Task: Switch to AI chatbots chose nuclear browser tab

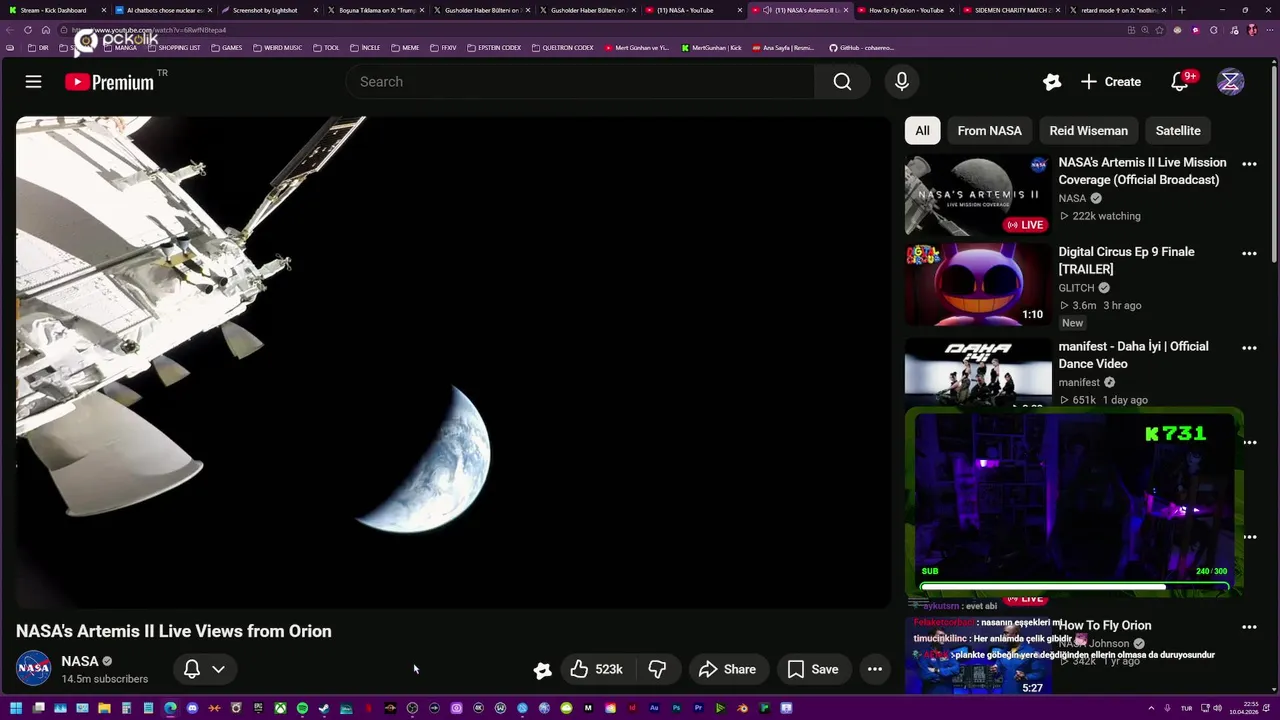Action: click(x=162, y=10)
